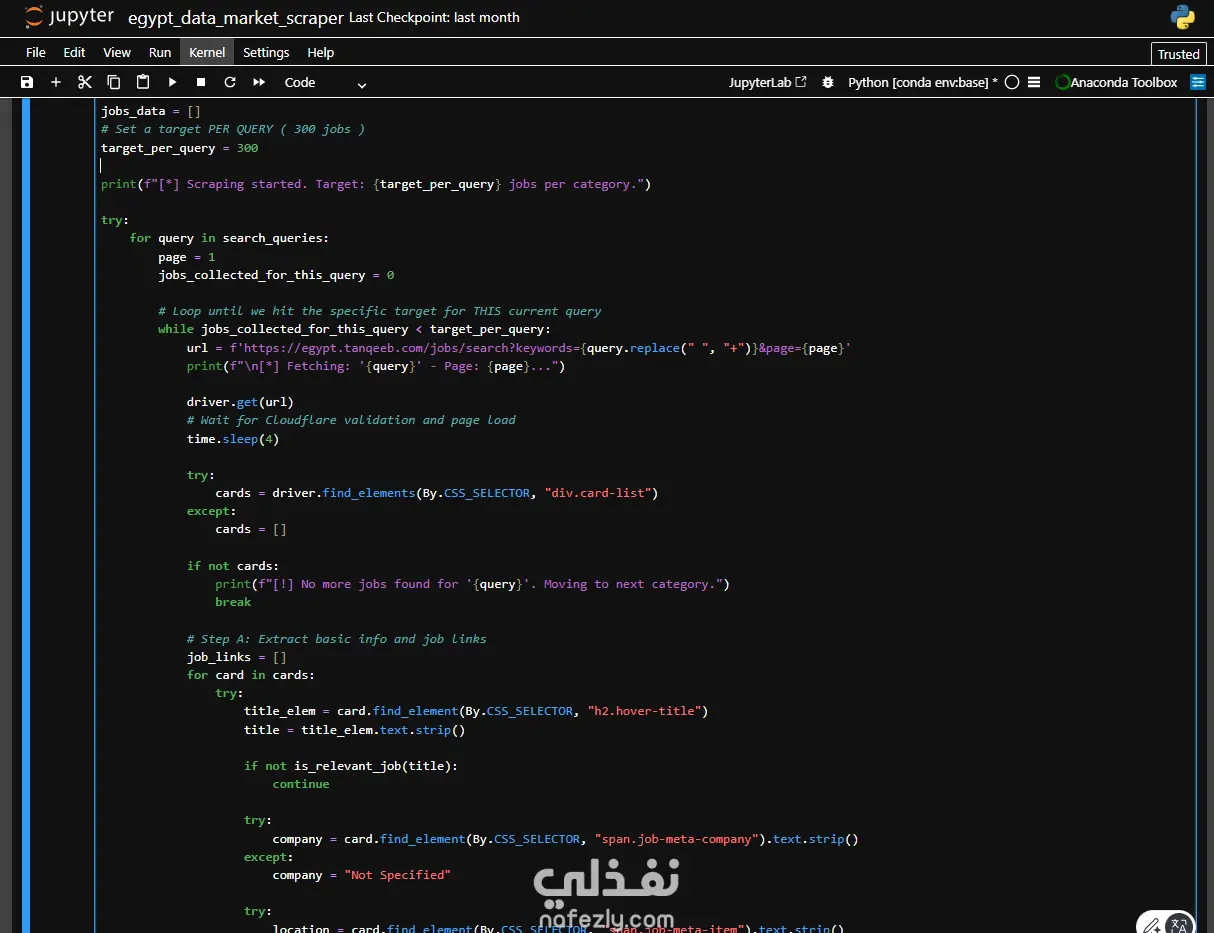Click the target_per_query = 300 line
Screen dimensions: 1214x933
pyautogui.click(x=180, y=148)
